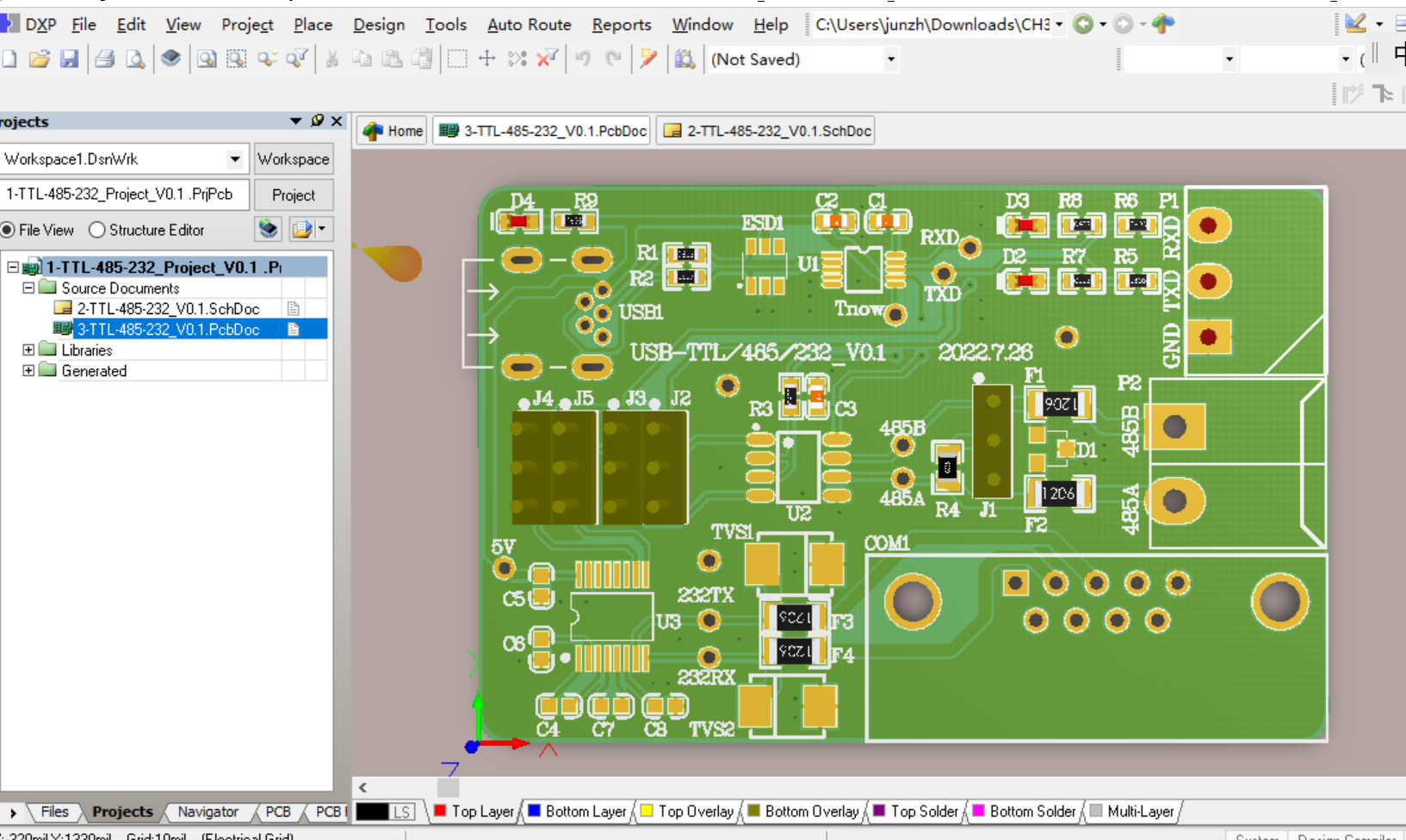Collapse the Source Documents folder
The width and height of the screenshot is (1406, 840).
pos(28,287)
